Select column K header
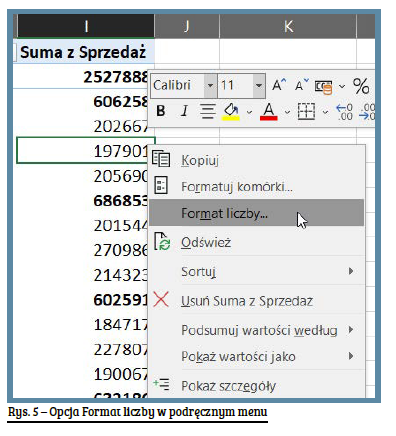 288,26
